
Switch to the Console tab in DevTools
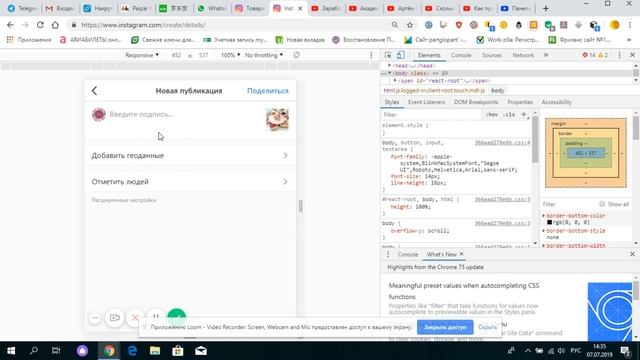(461, 55)
